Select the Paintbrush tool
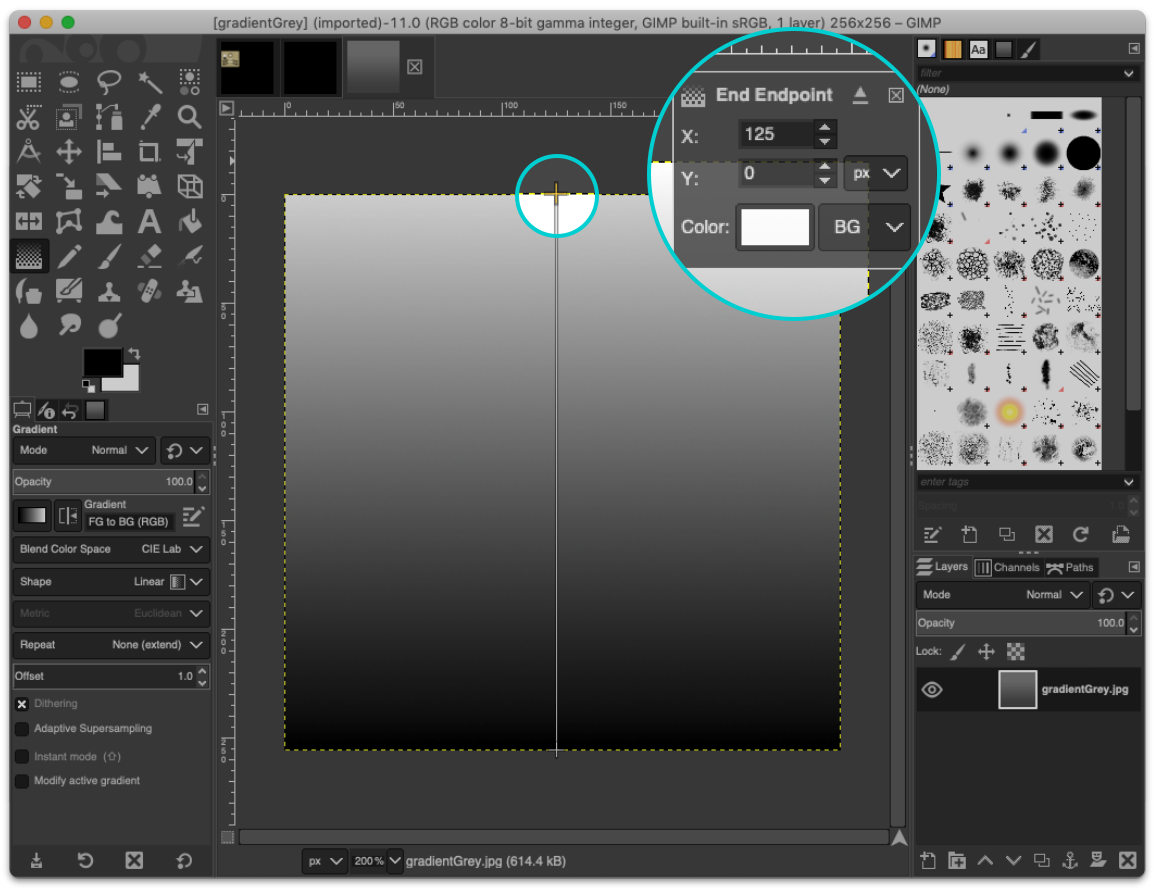1156x890 pixels. (109, 256)
